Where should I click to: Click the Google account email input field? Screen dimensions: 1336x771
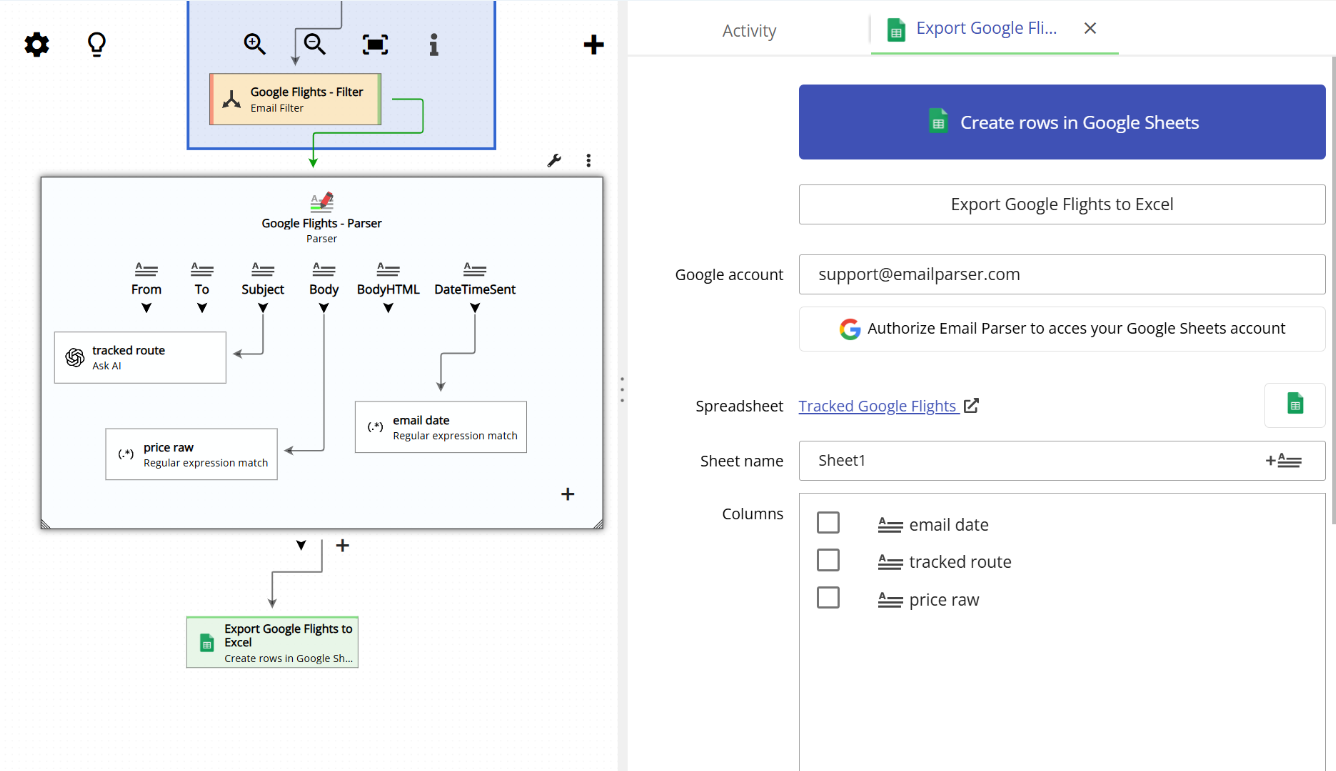1062,274
